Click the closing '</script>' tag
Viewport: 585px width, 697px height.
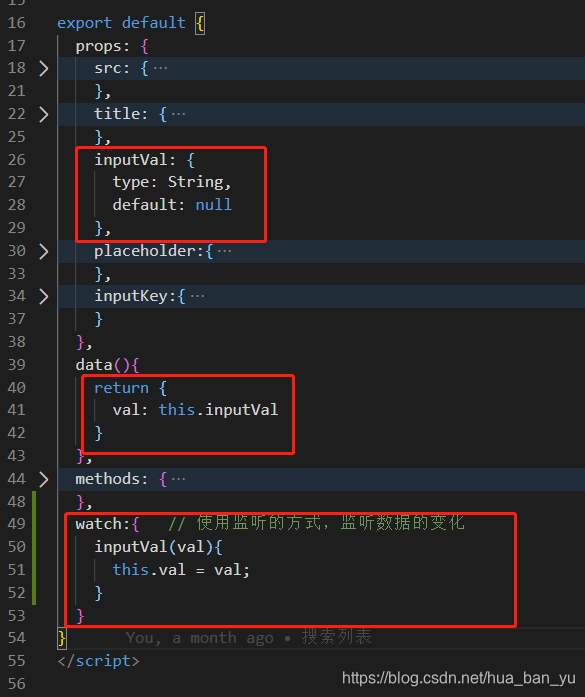click(98, 661)
